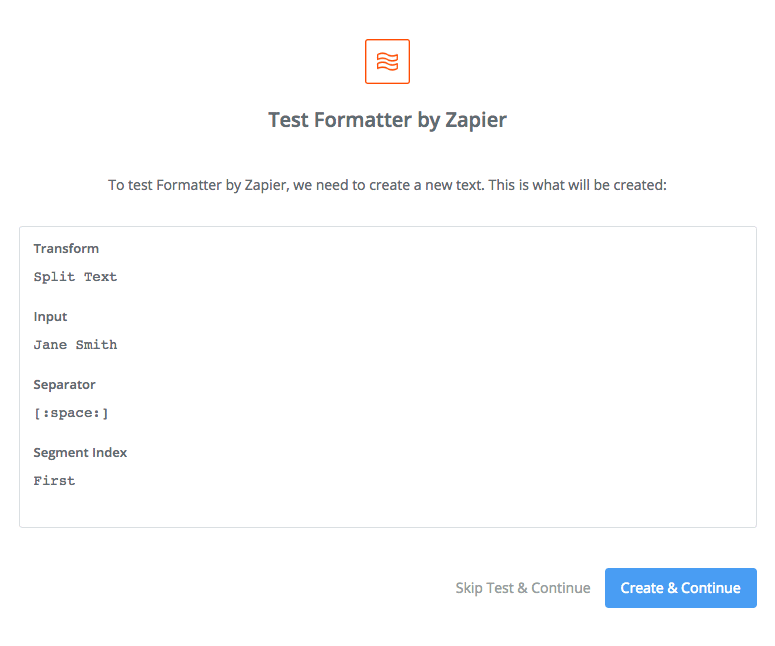Click the Split Text value
This screenshot has width=775, height=646.
(x=75, y=277)
